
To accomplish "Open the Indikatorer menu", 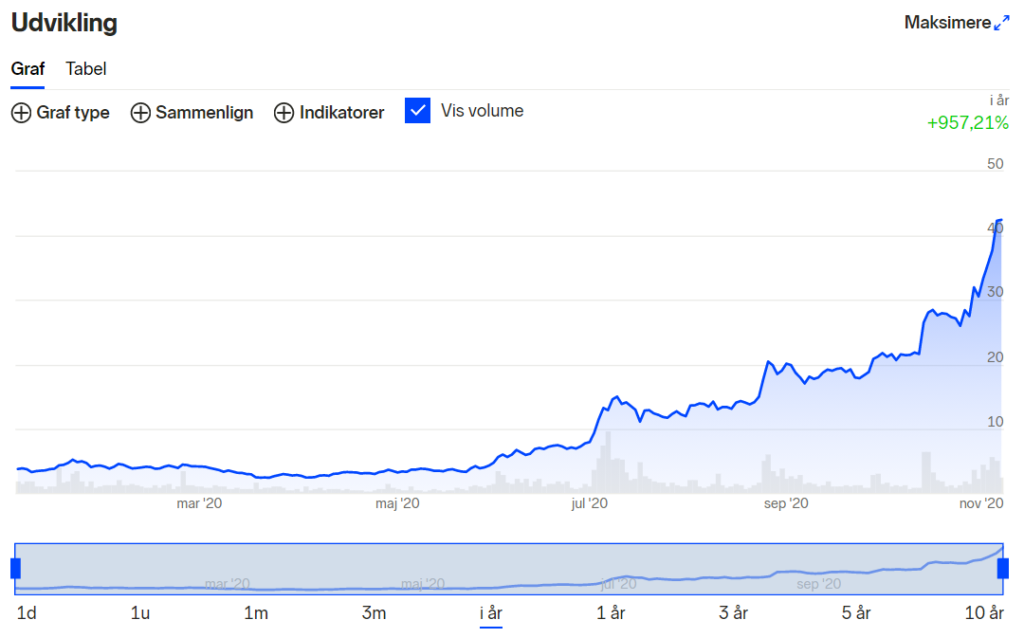I will tap(329, 113).
